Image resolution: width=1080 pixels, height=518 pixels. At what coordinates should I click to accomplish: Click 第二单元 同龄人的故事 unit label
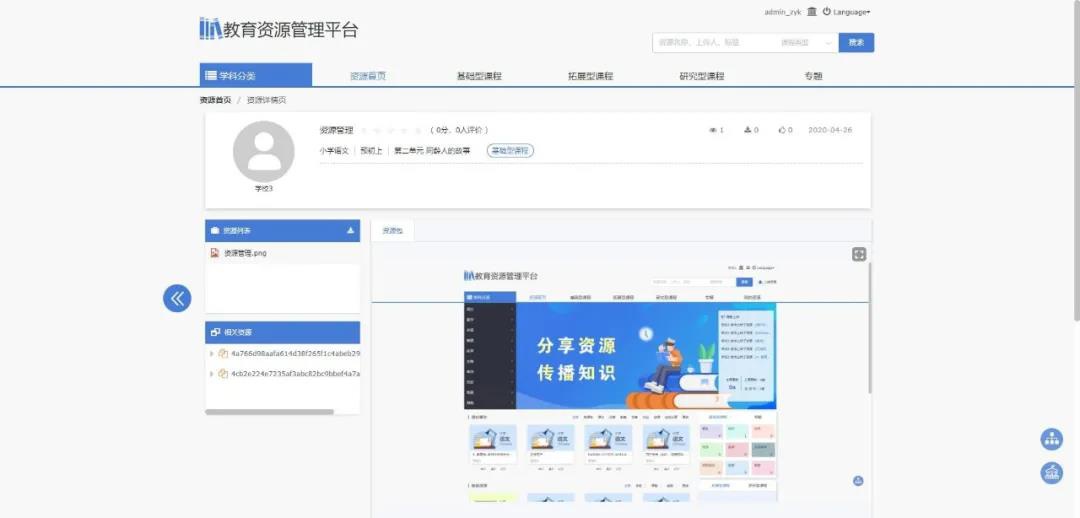click(x=432, y=150)
